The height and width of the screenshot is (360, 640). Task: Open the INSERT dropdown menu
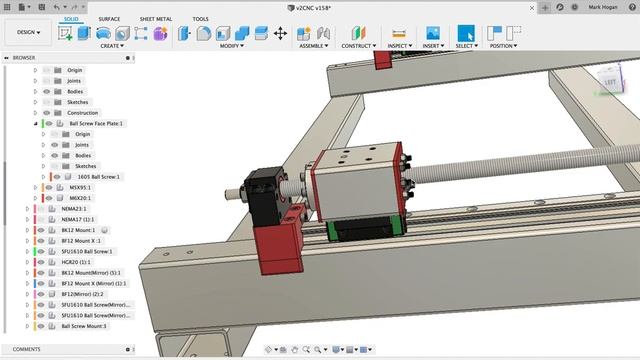(433, 46)
